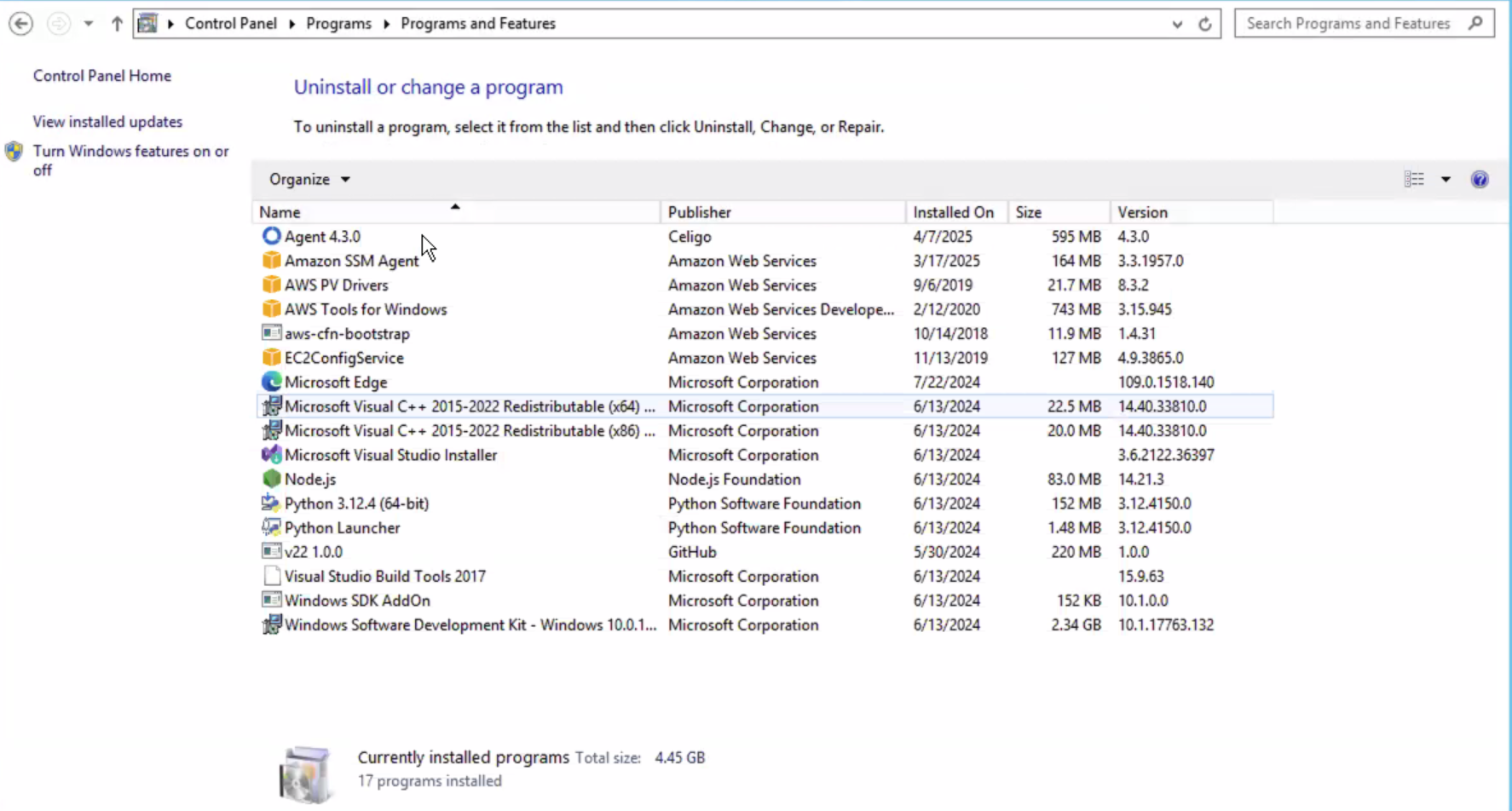Sort by the Installed On column header

click(x=956, y=212)
